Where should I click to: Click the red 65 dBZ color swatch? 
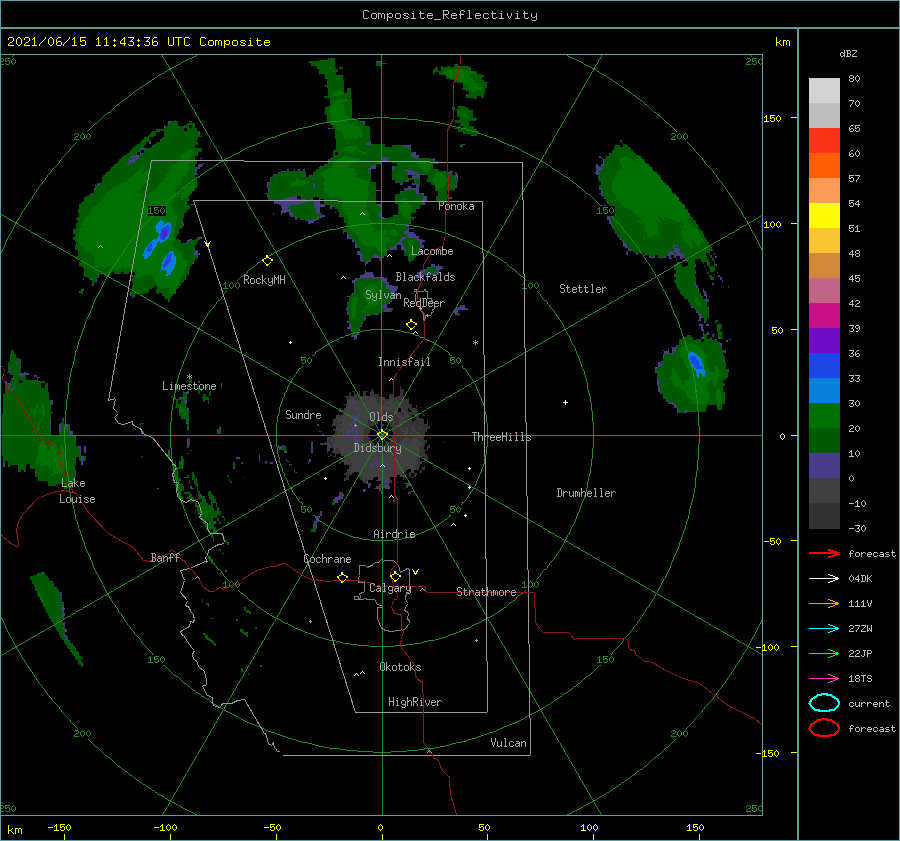824,141
